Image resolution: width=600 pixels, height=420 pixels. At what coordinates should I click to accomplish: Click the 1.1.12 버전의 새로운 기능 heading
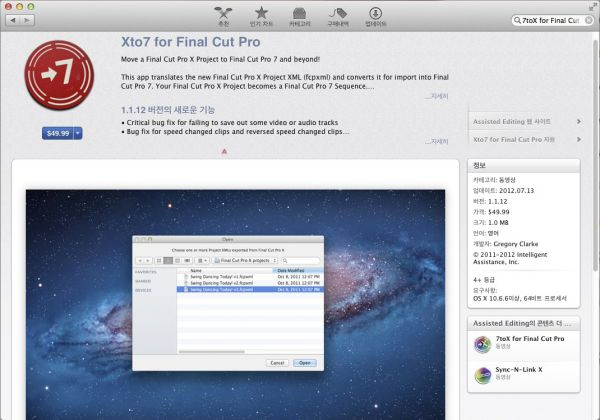click(x=168, y=110)
